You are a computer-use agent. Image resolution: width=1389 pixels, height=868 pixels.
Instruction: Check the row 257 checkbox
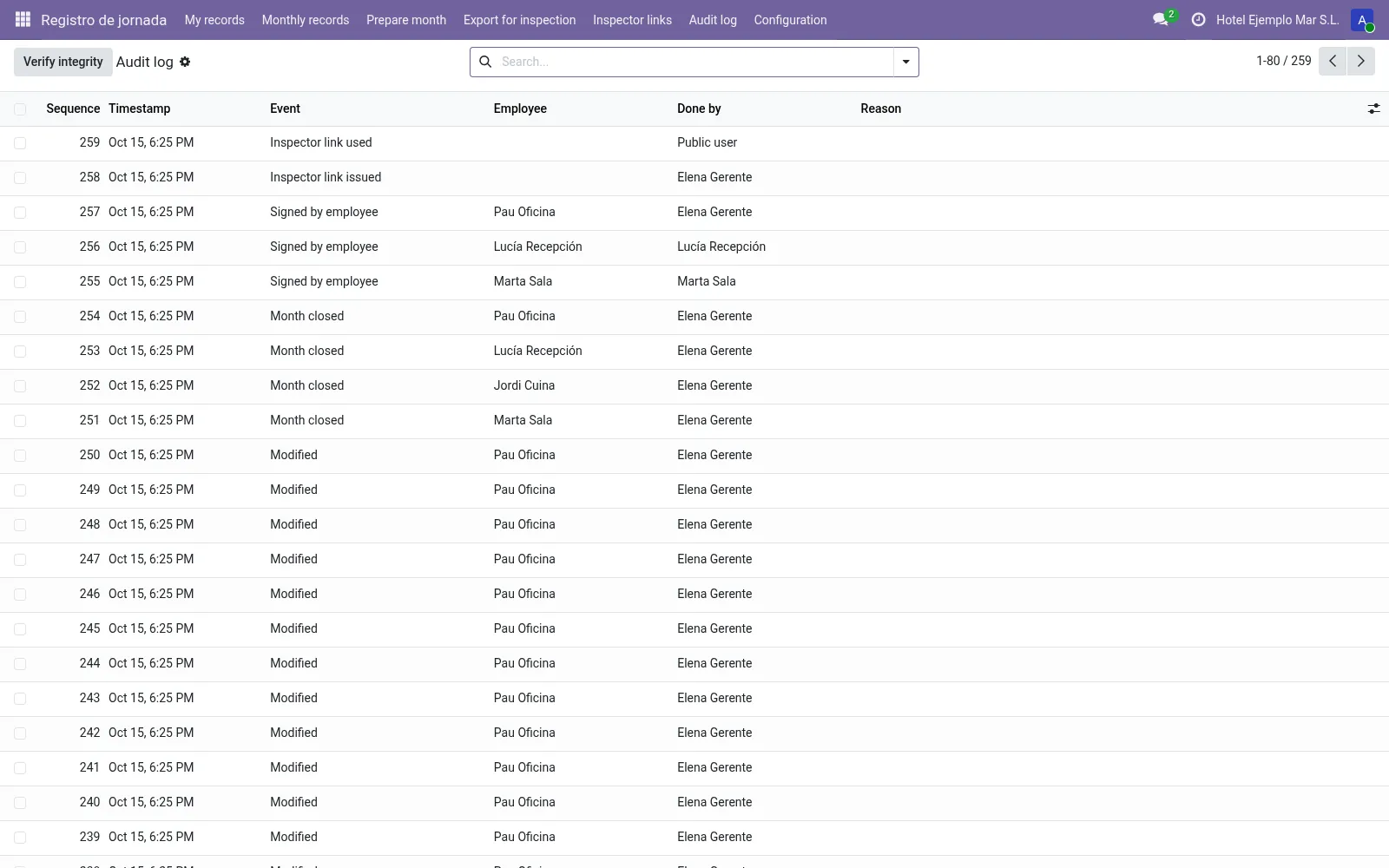[20, 213]
